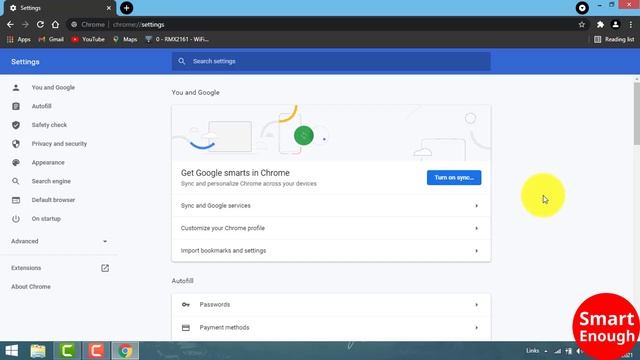Open the Windows Start menu
Screen dimensions: 640x360
12,351
